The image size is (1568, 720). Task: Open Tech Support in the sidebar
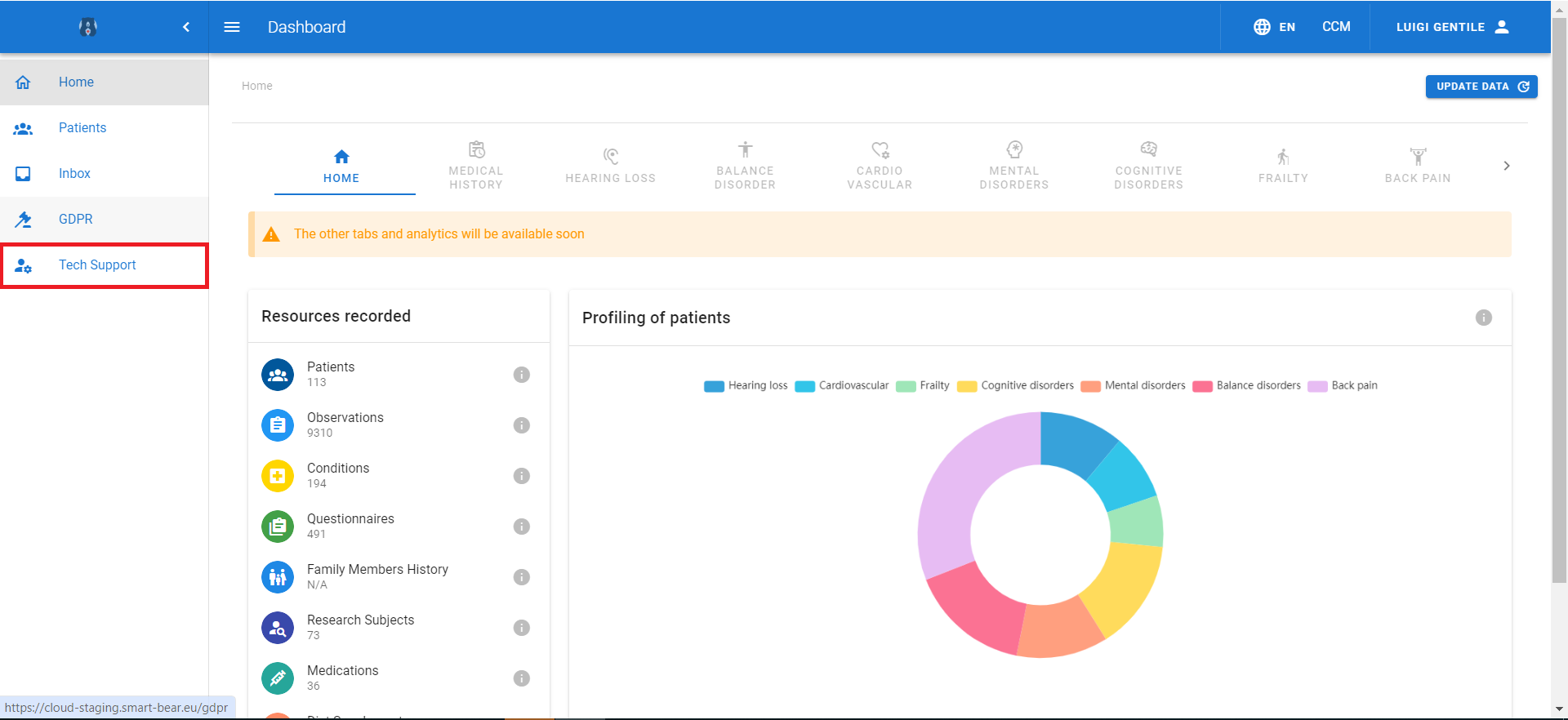(x=105, y=265)
